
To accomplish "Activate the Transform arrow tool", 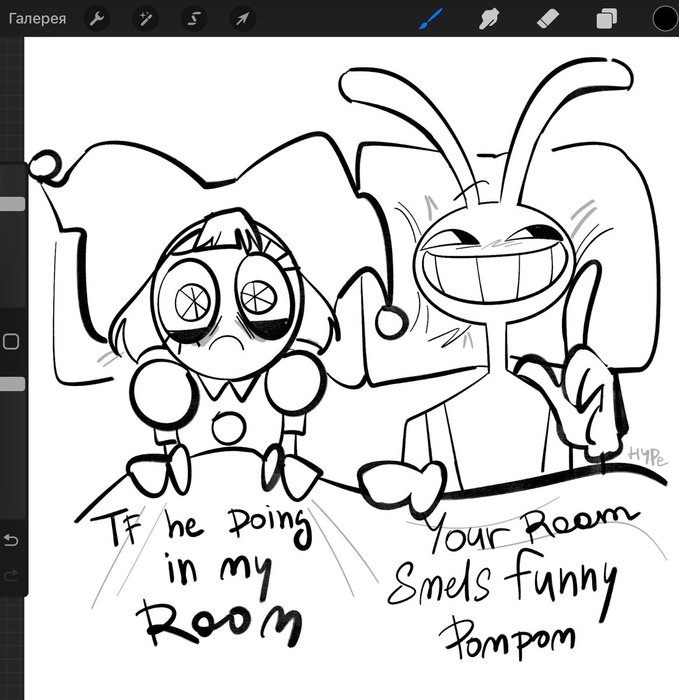I will click(242, 19).
